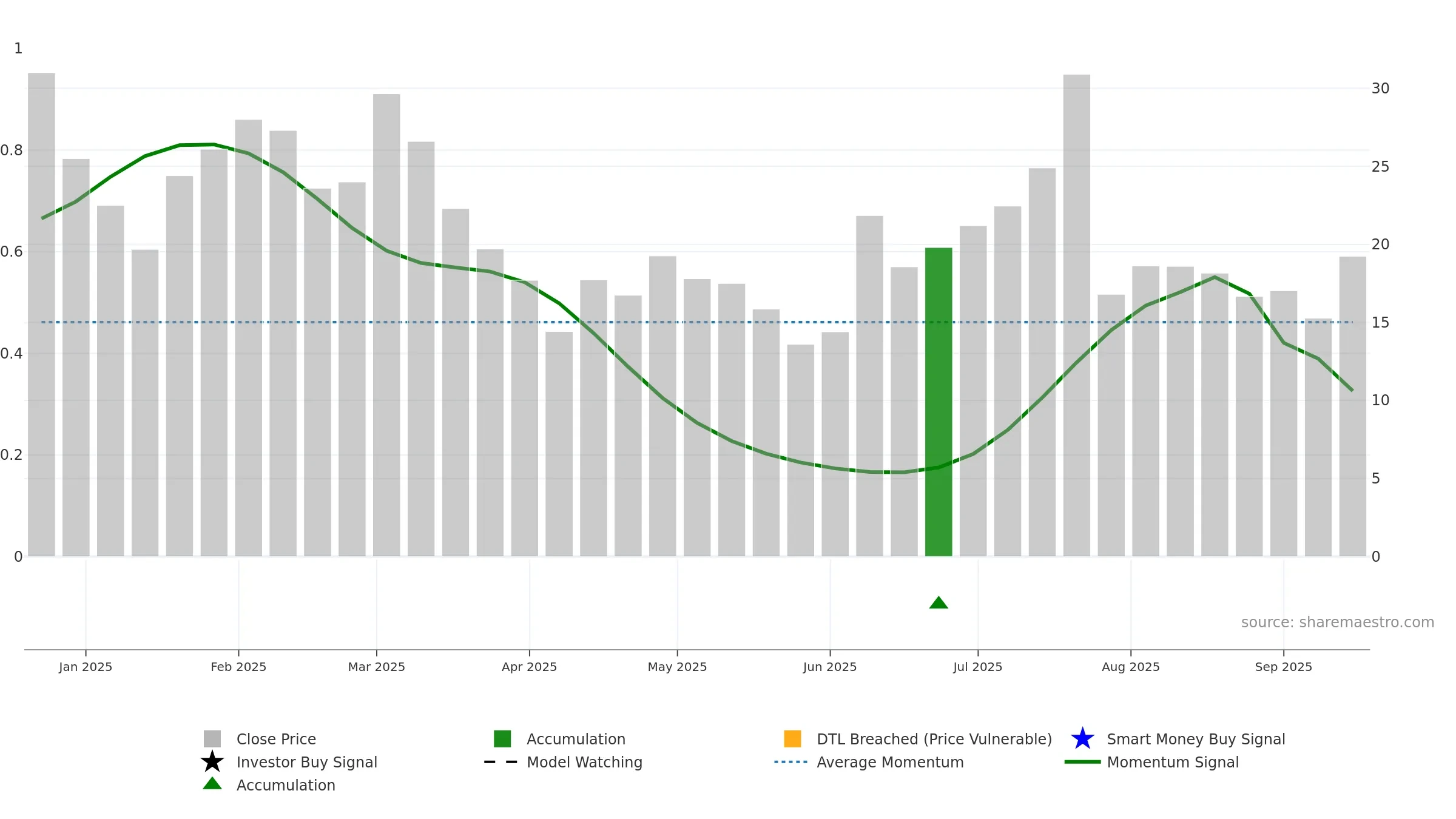Click the Jul 2025 axis label
Viewport: 1456px width, 819px height.
point(978,667)
